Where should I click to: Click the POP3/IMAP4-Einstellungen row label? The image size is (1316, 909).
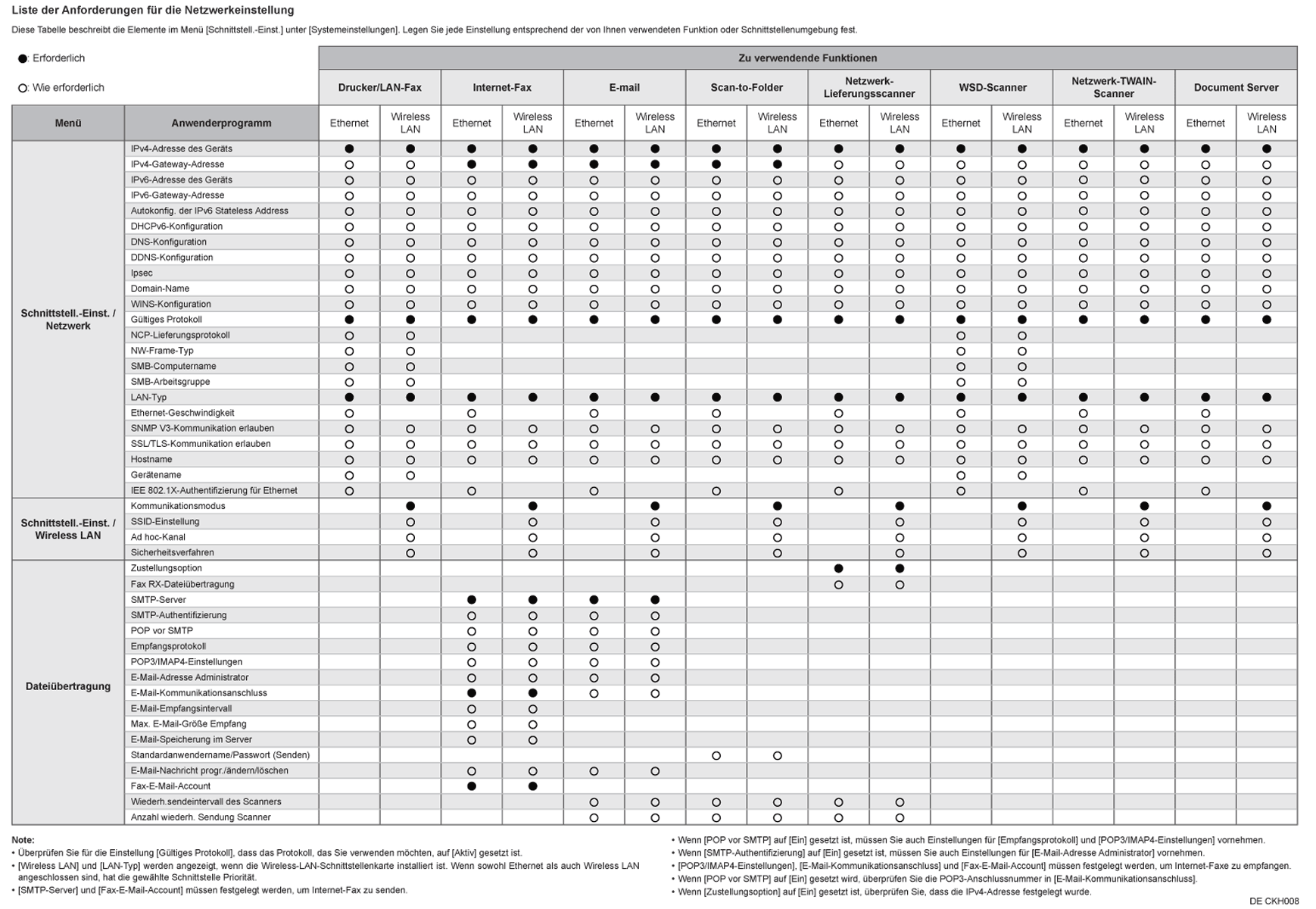click(186, 662)
